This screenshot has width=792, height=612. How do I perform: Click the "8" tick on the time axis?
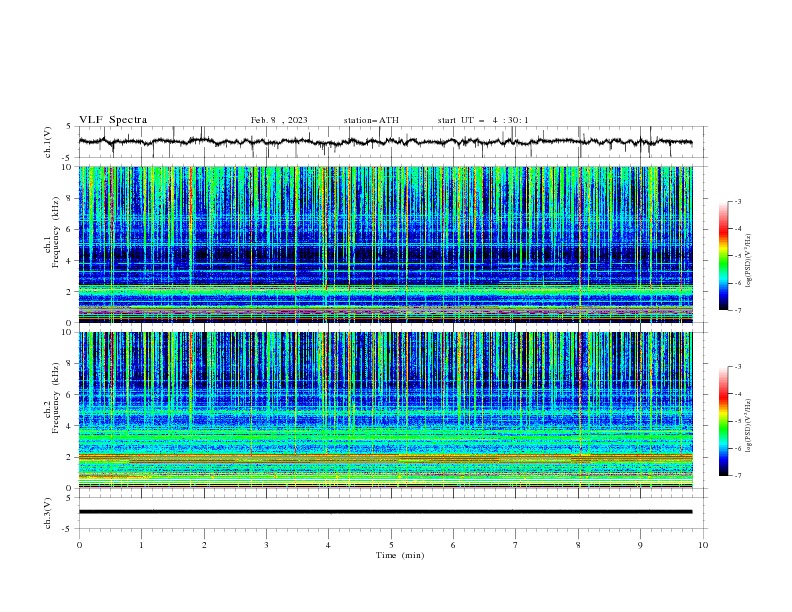(578, 545)
